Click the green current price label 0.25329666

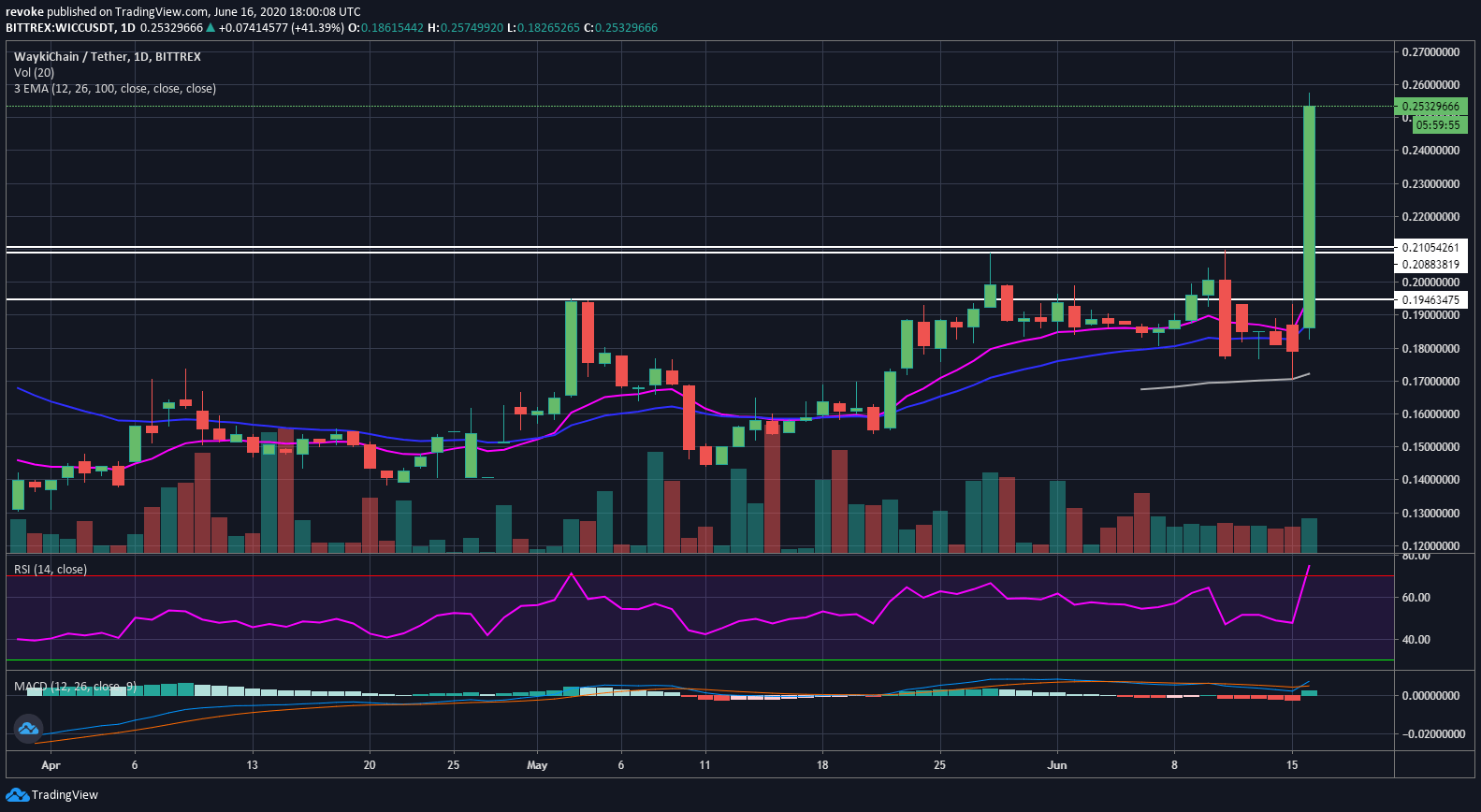pos(1430,107)
